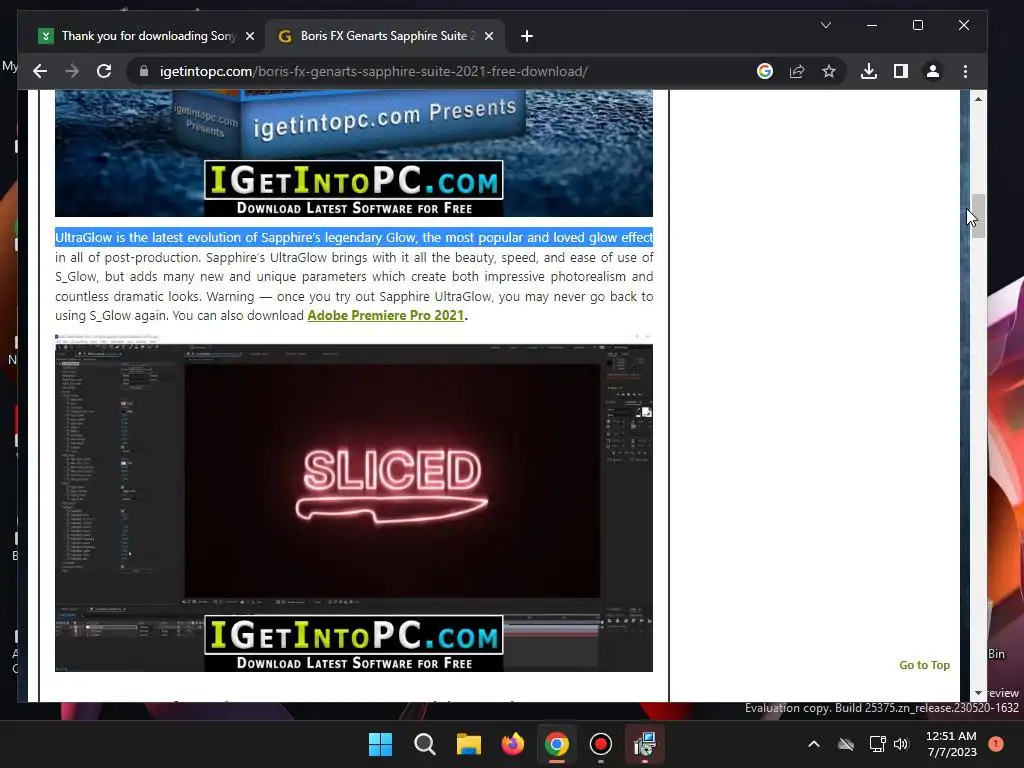Image resolution: width=1024 pixels, height=768 pixels.
Task: Expand the tab search dropdown arrow
Action: (x=826, y=25)
